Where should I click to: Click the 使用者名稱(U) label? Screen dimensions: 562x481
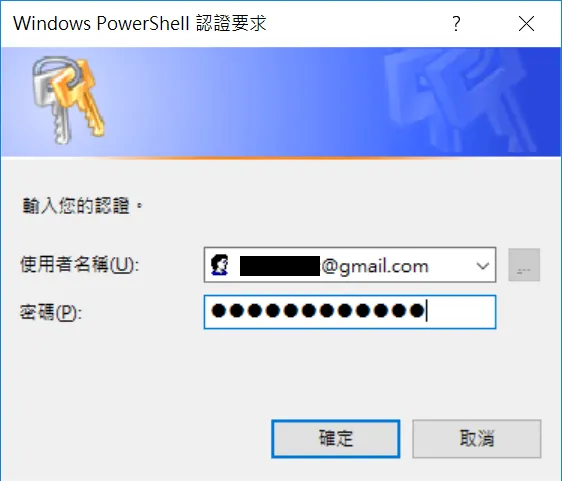point(79,265)
